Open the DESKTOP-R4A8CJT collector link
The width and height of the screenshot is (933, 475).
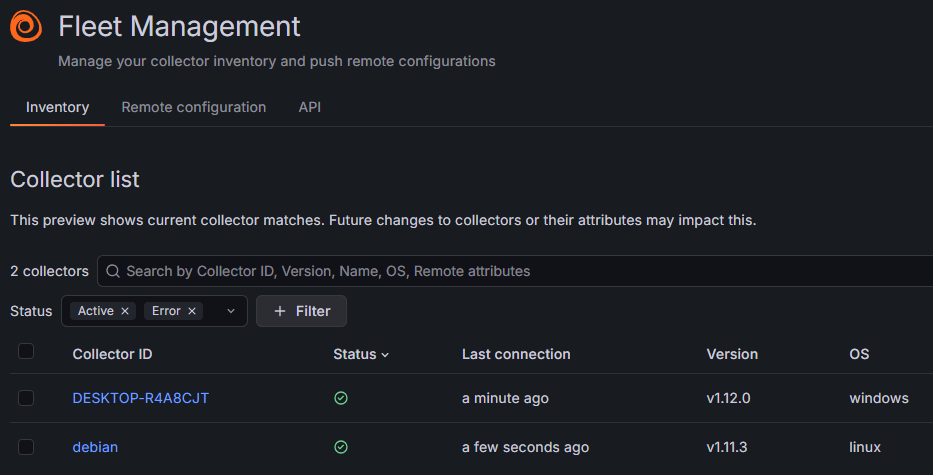click(x=140, y=398)
